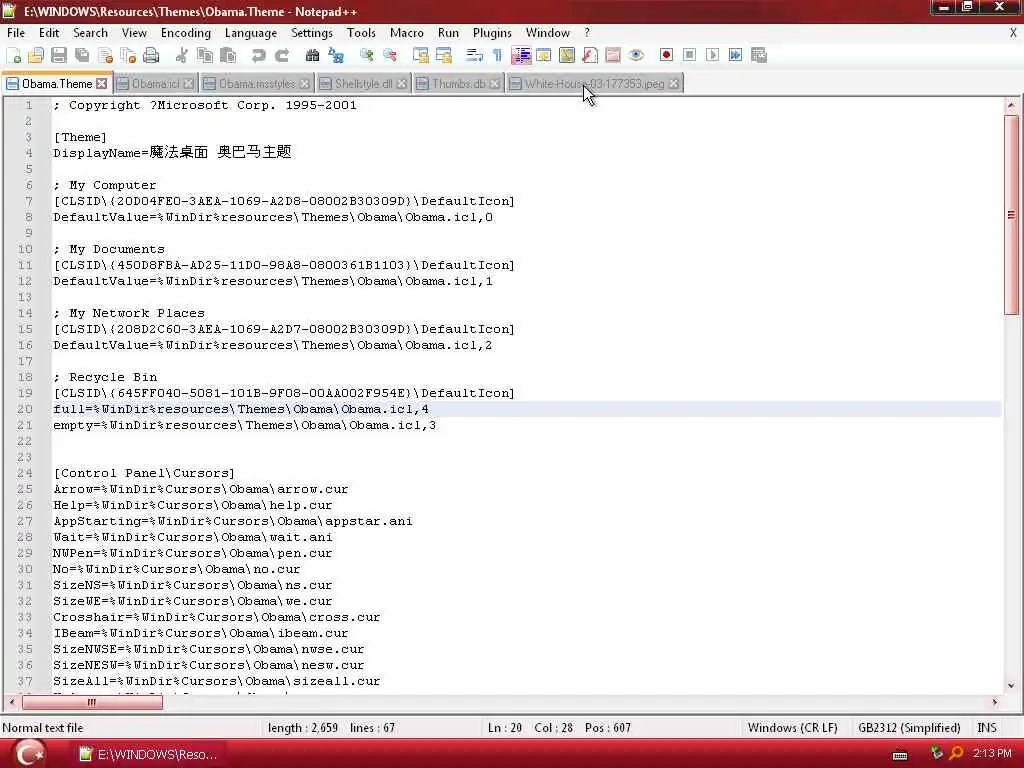Open the File menu
1024x768 pixels.
[x=16, y=33]
